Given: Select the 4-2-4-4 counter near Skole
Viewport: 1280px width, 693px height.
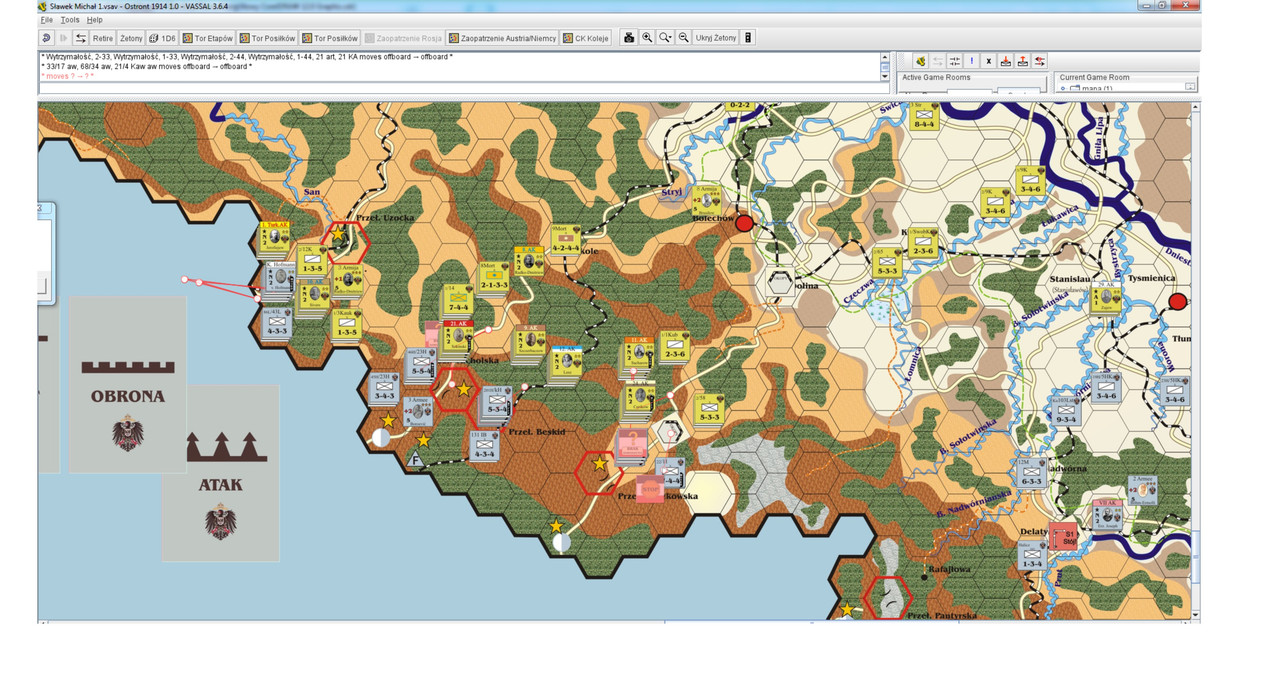Looking at the screenshot, I should (x=565, y=240).
